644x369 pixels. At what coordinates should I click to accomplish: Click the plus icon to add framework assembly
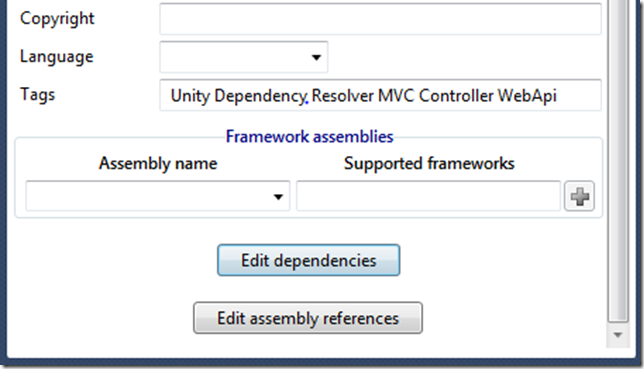579,196
